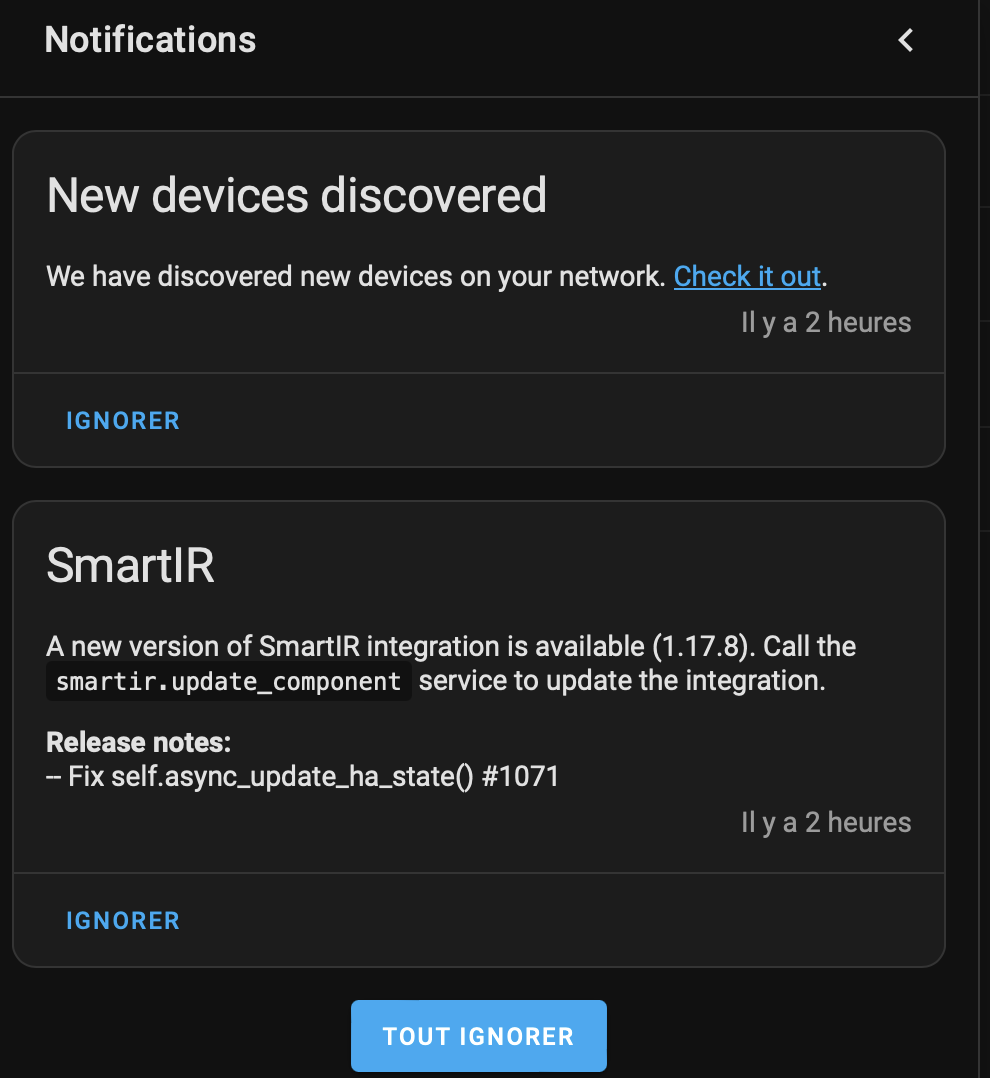Click the timestamp on New devices discovered card
The height and width of the screenshot is (1078, 990).
[x=826, y=322]
